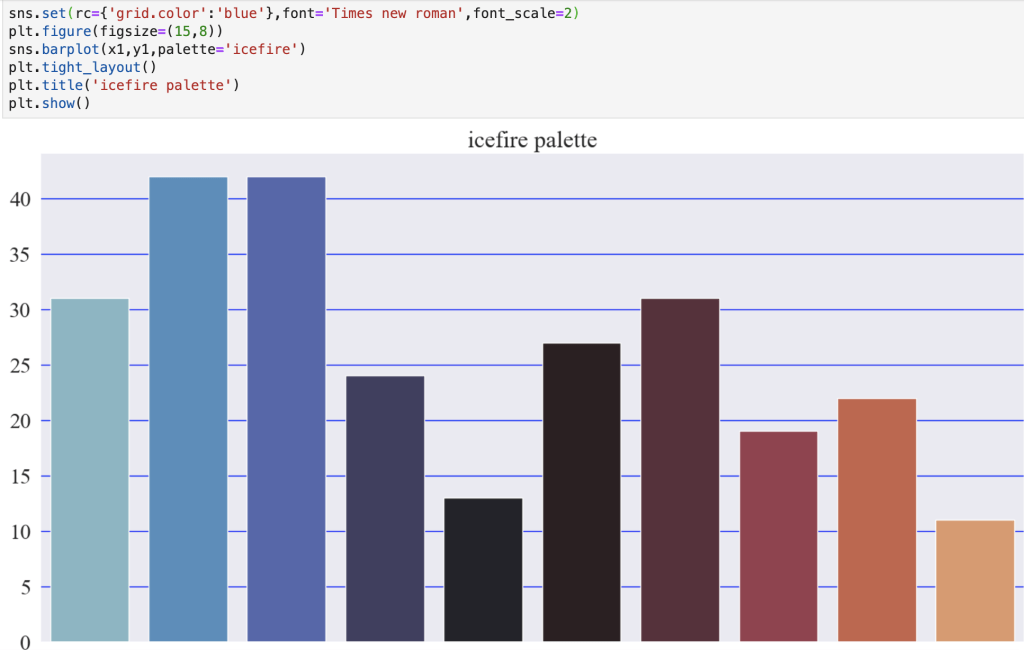Click the shortest black bar near 13
Viewport: 1024px width, 650px height.
pyautogui.click(x=483, y=569)
